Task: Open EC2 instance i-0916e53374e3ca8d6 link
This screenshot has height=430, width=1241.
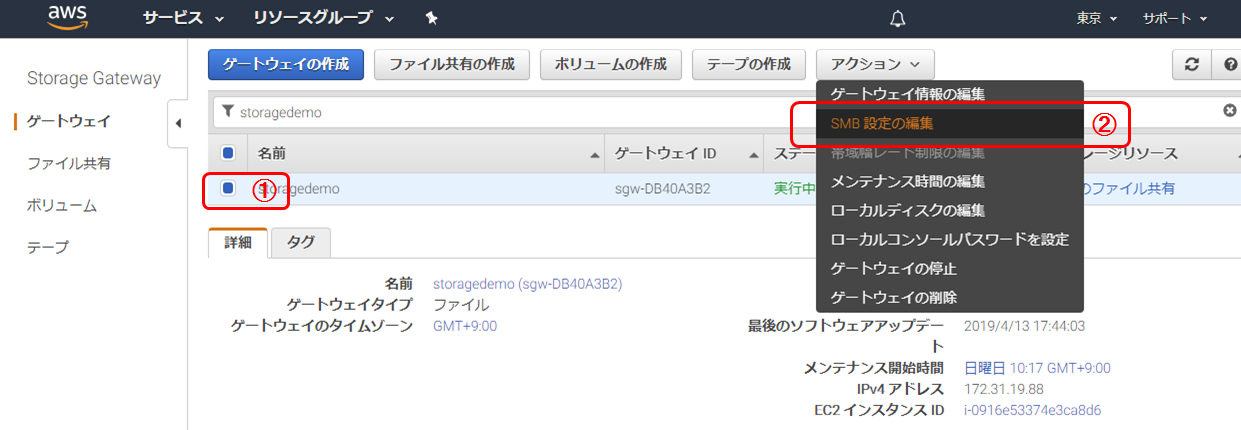Action: pos(1033,410)
